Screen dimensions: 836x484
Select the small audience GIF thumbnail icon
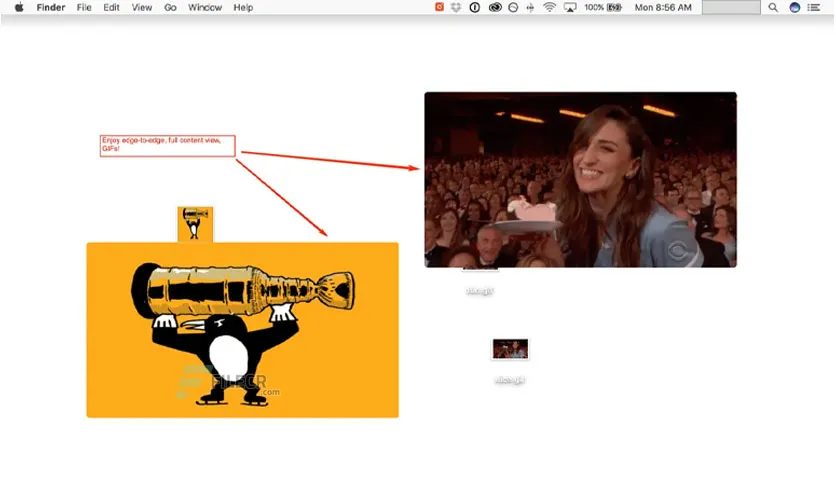coord(510,349)
